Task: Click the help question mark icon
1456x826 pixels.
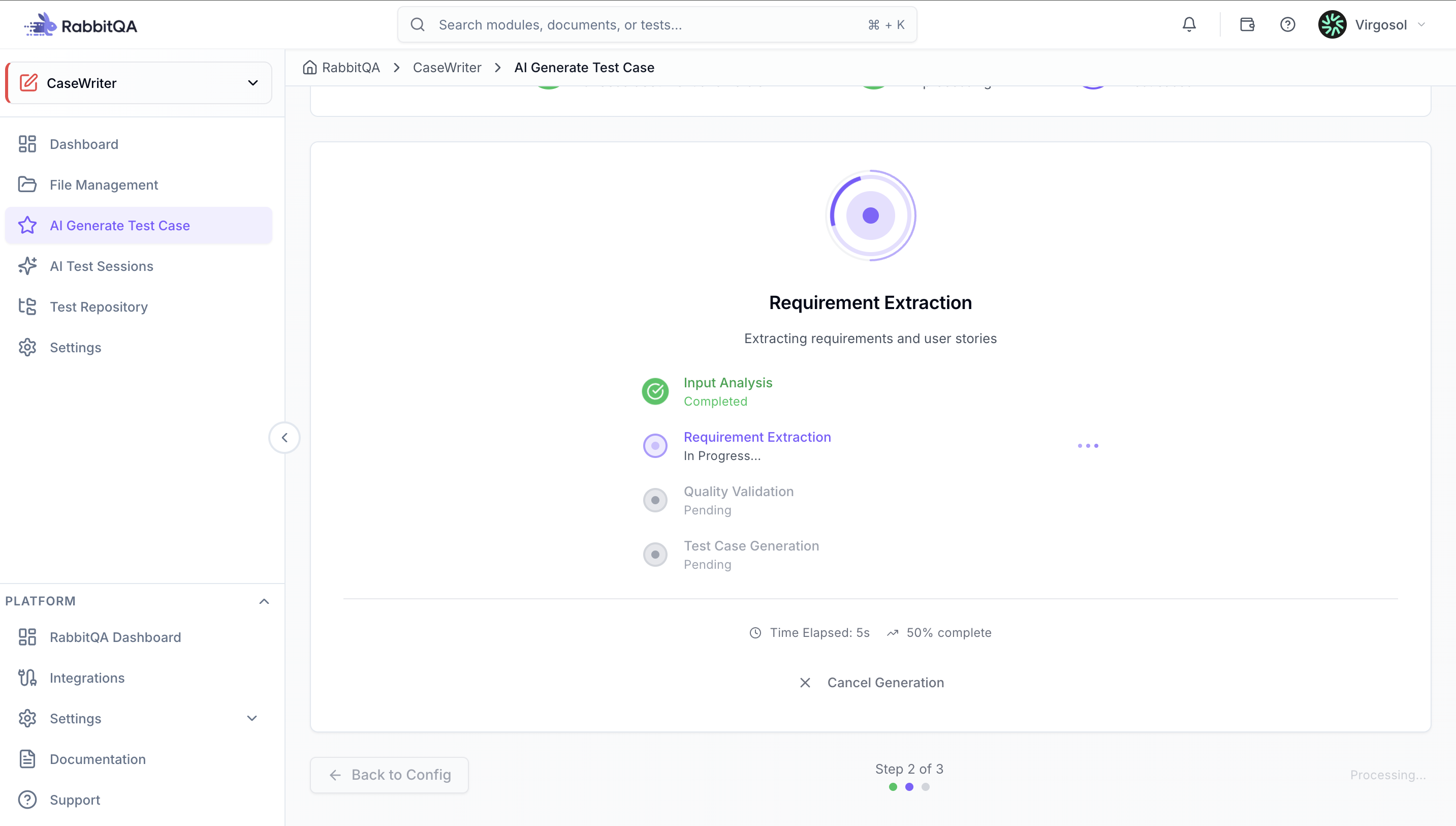Action: (x=1288, y=24)
